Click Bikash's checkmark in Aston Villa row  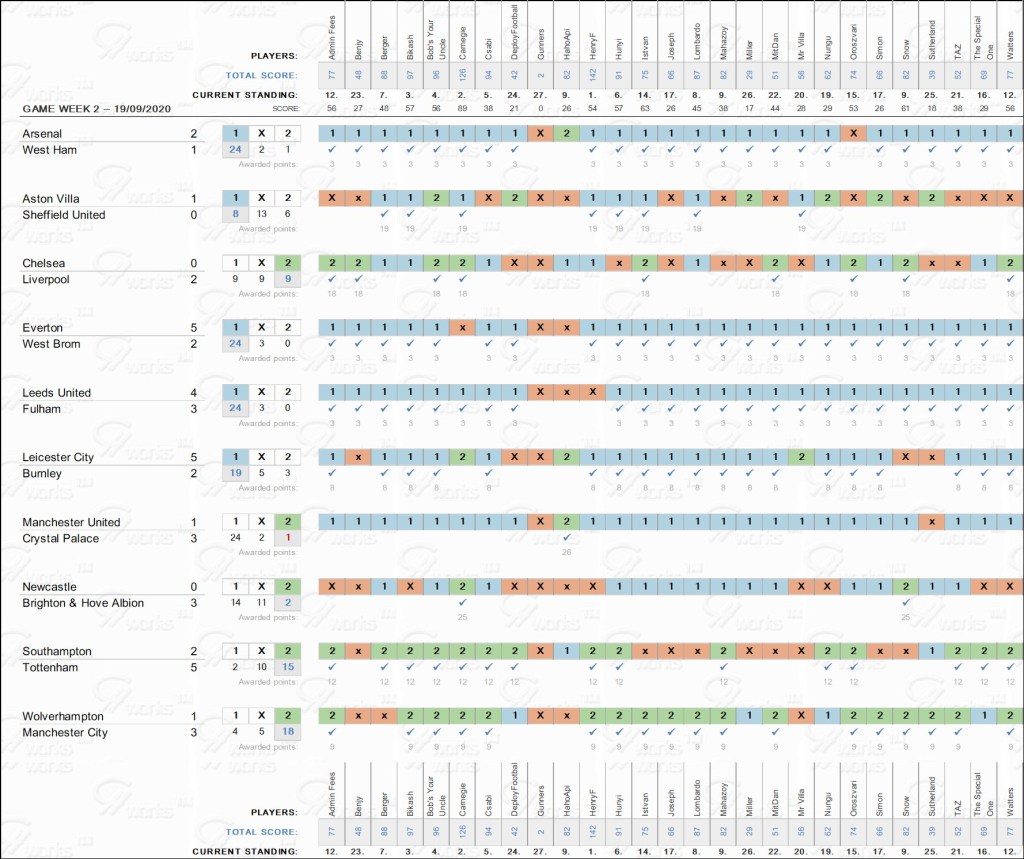point(410,214)
